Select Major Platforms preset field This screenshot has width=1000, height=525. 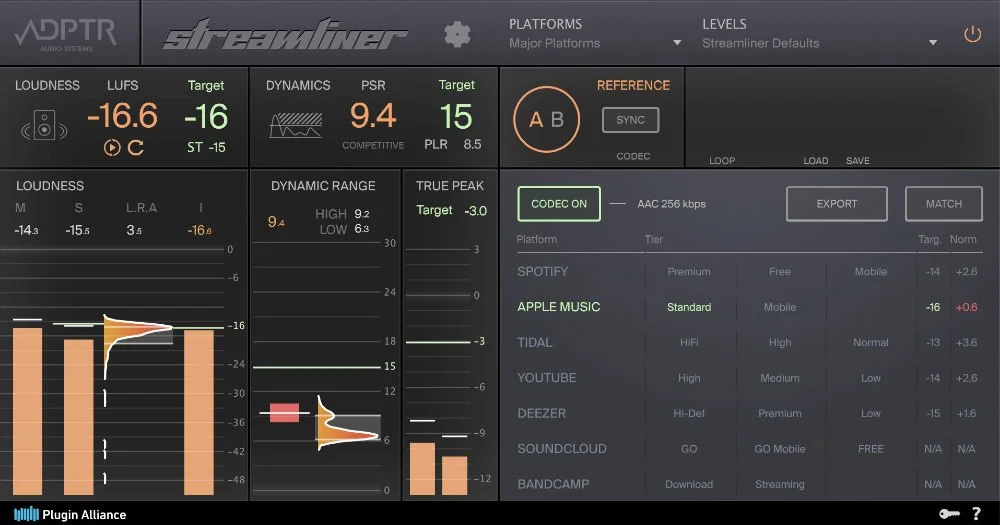(554, 43)
